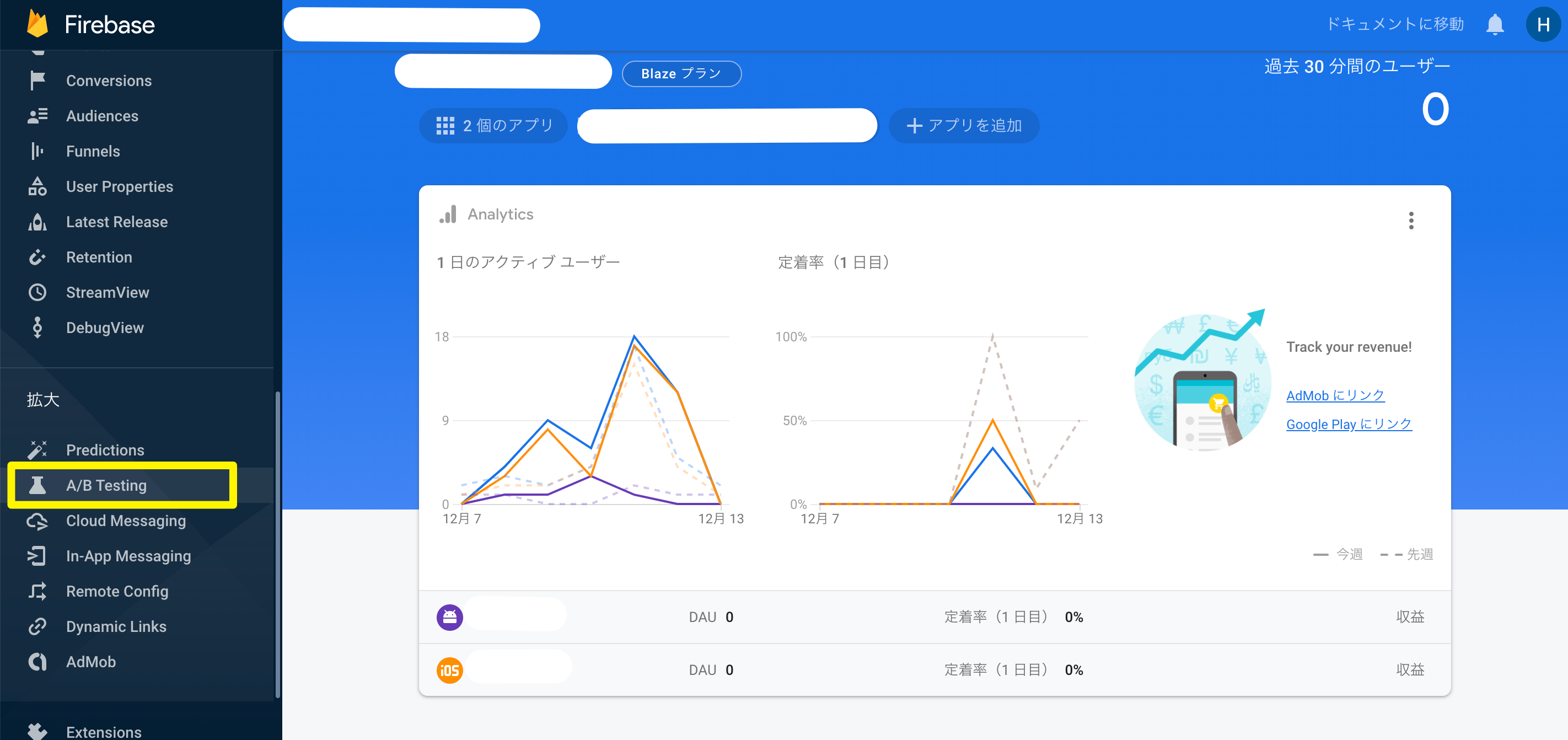Open Remote Config
Viewport: 1568px width, 740px height.
coord(117,591)
